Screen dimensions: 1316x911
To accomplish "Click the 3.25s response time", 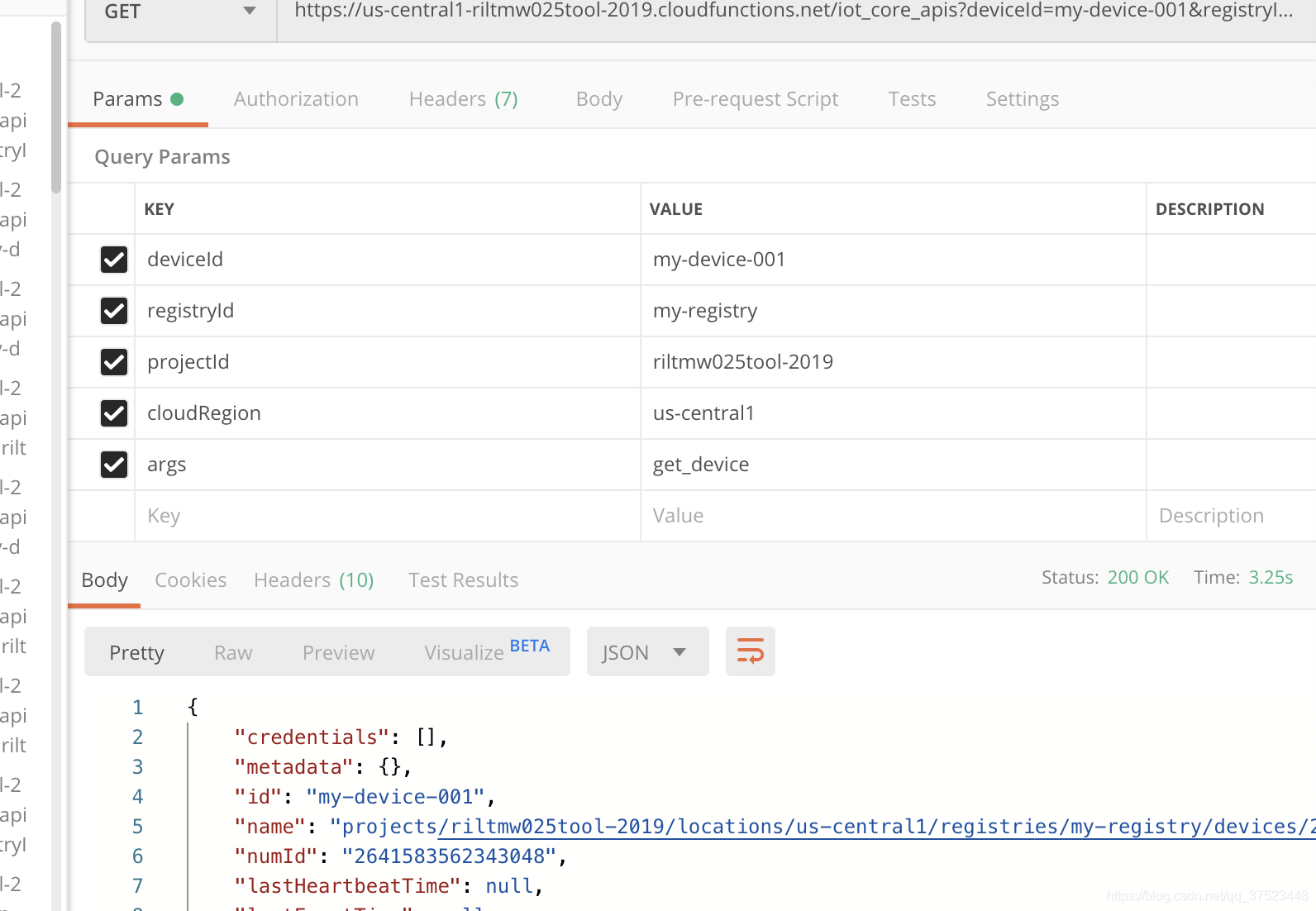I will tap(1271, 578).
